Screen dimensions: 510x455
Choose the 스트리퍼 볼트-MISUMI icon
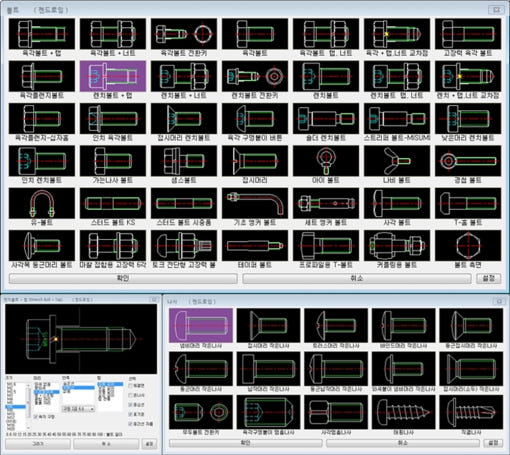point(397,119)
